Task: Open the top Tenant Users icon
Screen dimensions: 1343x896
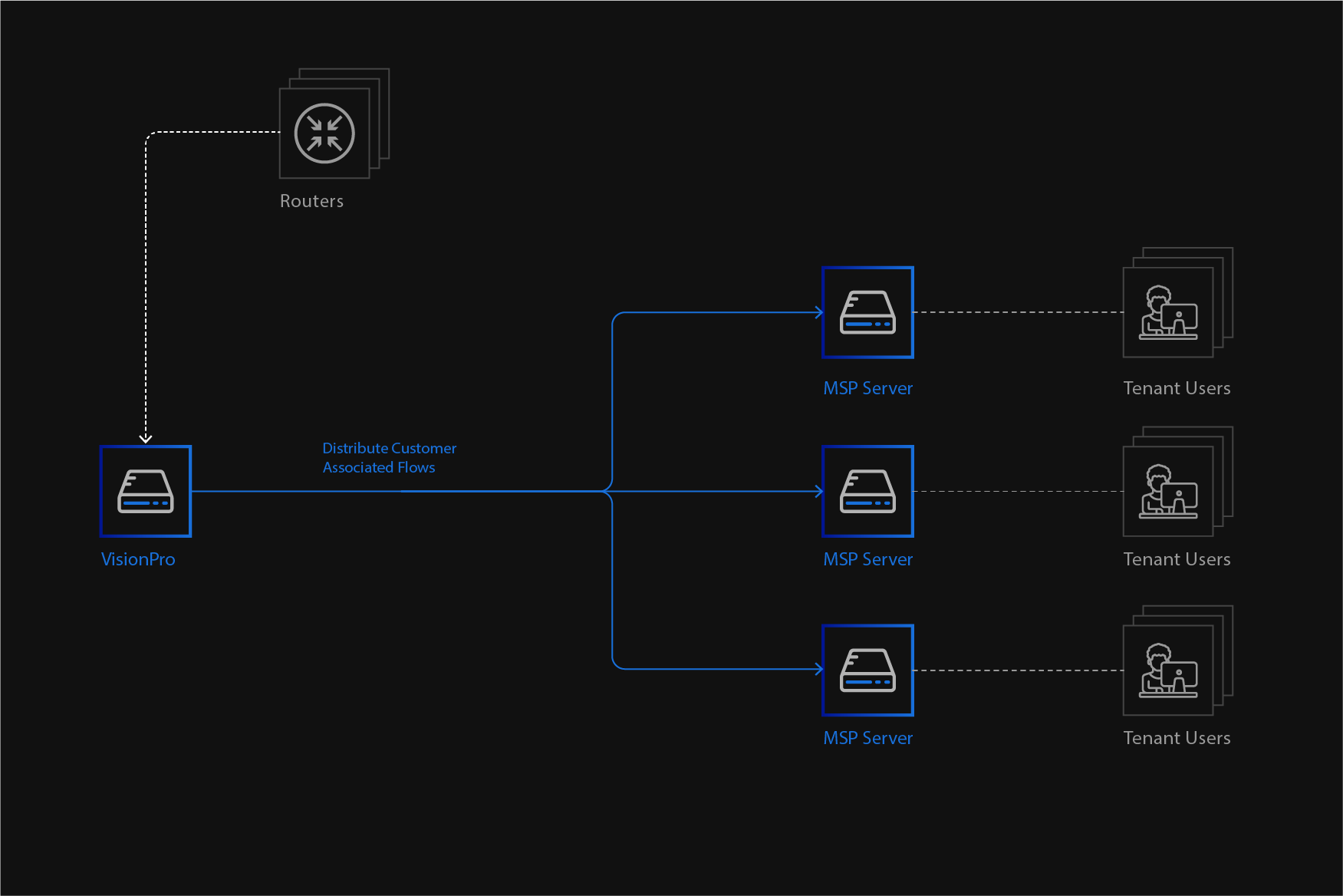Action: 1168,312
